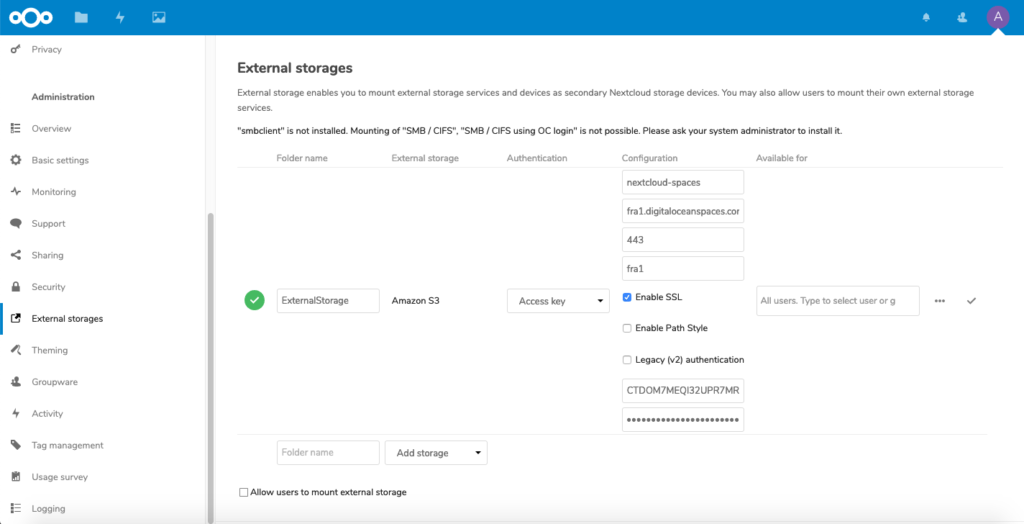Click the Available for column header
Screen dimensions: 1024x524
(x=783, y=158)
